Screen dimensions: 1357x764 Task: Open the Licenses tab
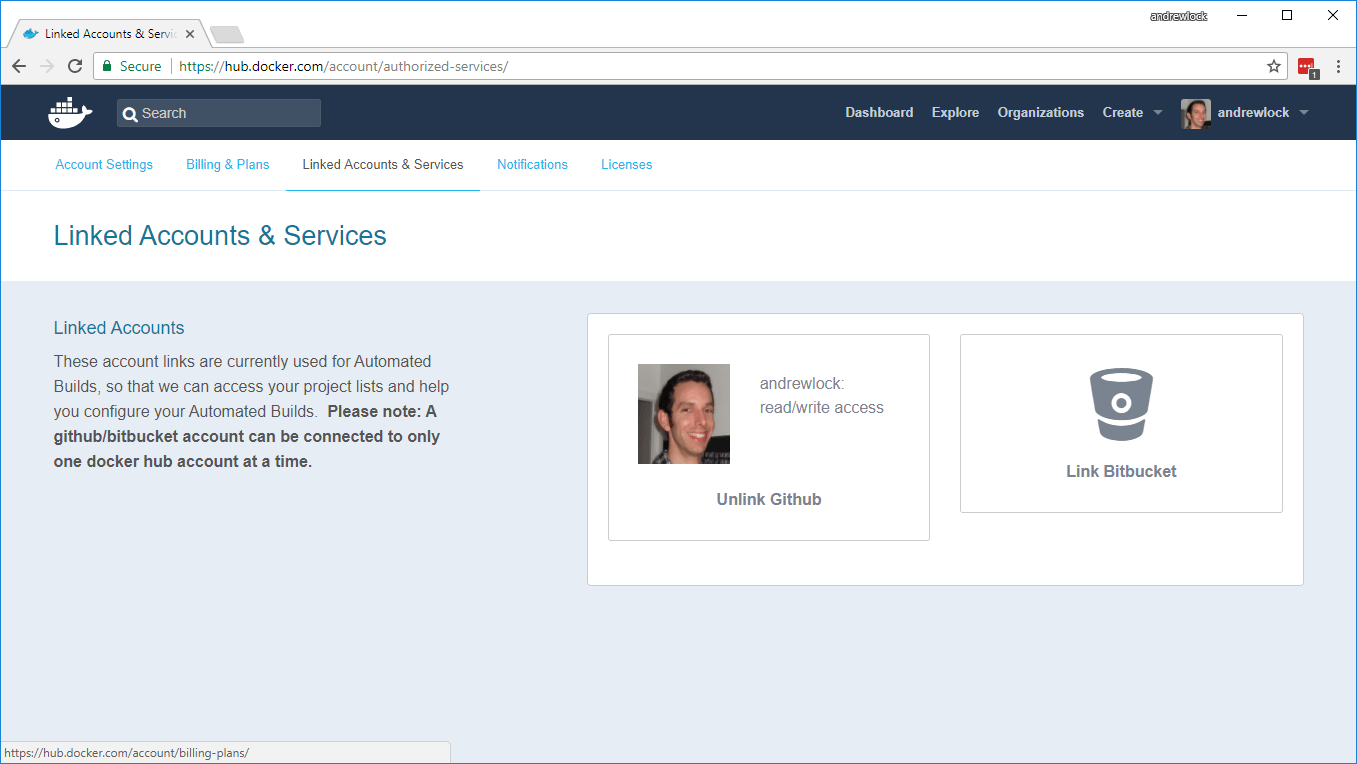pyautogui.click(x=627, y=165)
